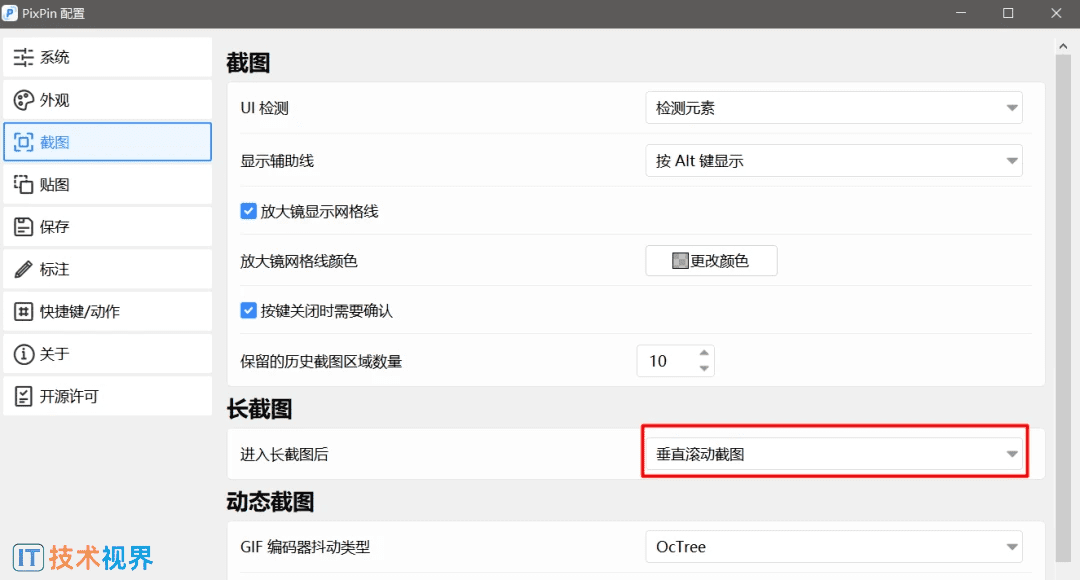The image size is (1080, 580).
Task: Click the pin image icon next to 贴图
Action: click(x=23, y=185)
